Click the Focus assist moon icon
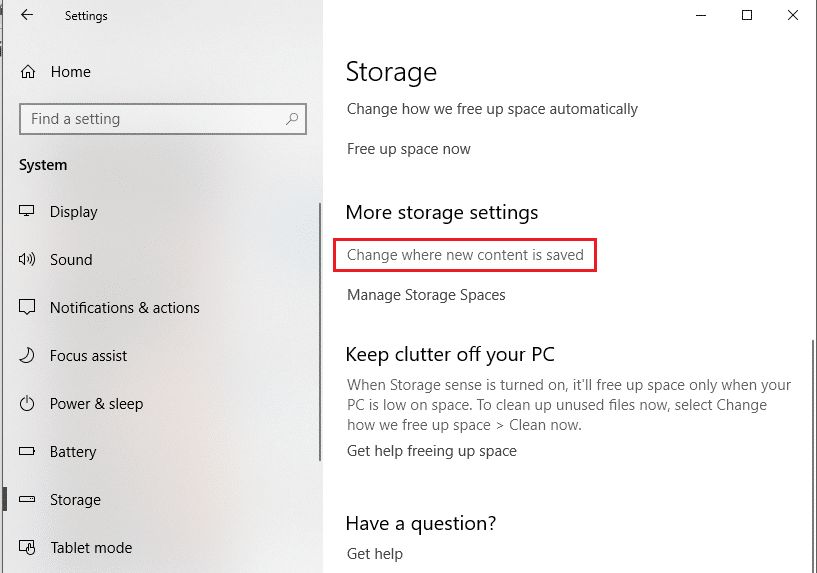Screen dimensions: 817x573 (28, 356)
